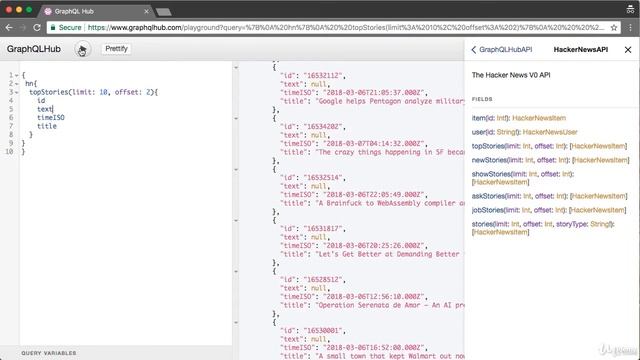
Task: Click the Secure site info indicator
Action: pos(66,28)
